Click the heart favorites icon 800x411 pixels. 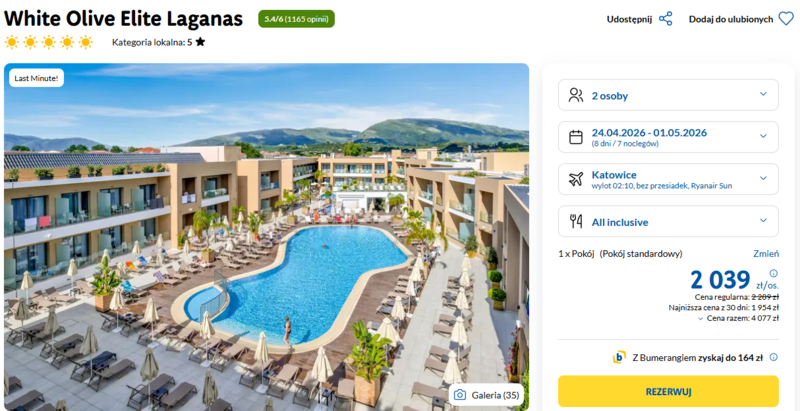tap(786, 19)
